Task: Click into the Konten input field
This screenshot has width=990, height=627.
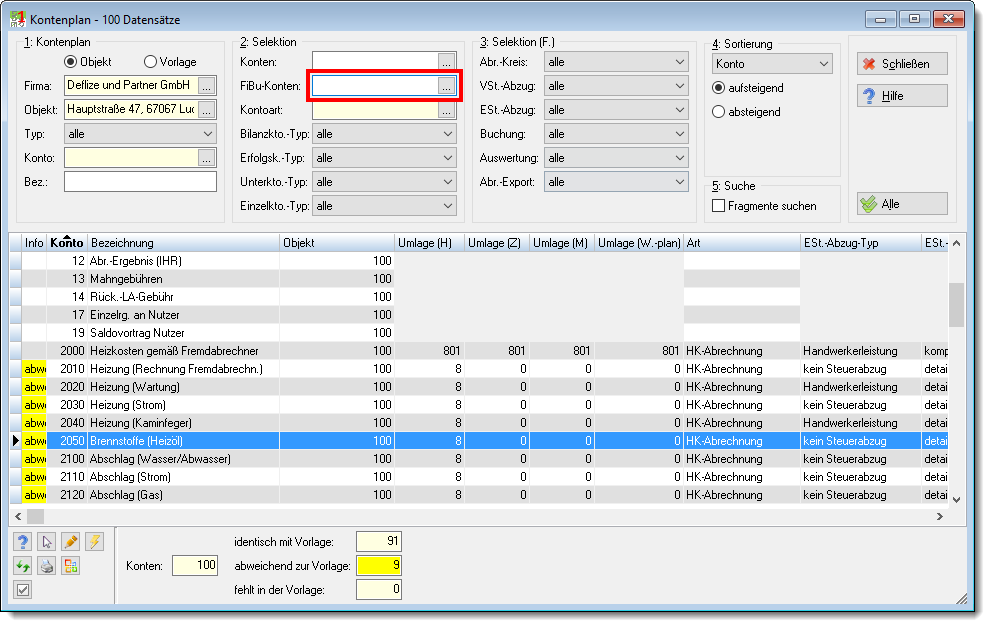Action: tap(375, 62)
